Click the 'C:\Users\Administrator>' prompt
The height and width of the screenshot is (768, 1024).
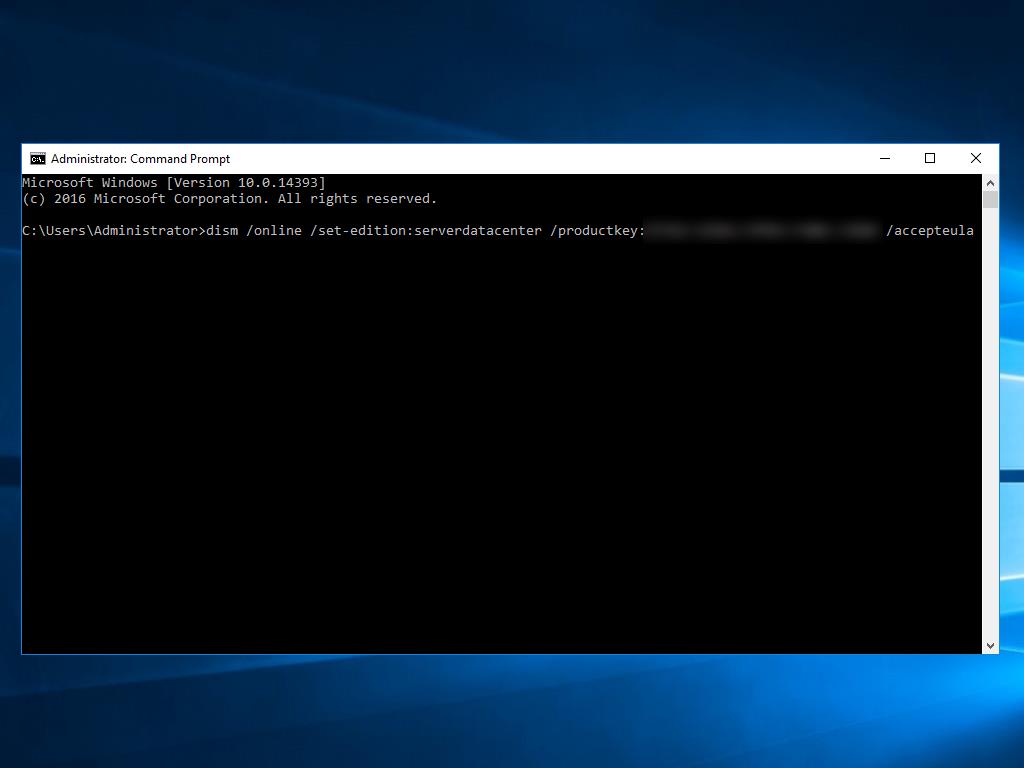click(x=114, y=231)
